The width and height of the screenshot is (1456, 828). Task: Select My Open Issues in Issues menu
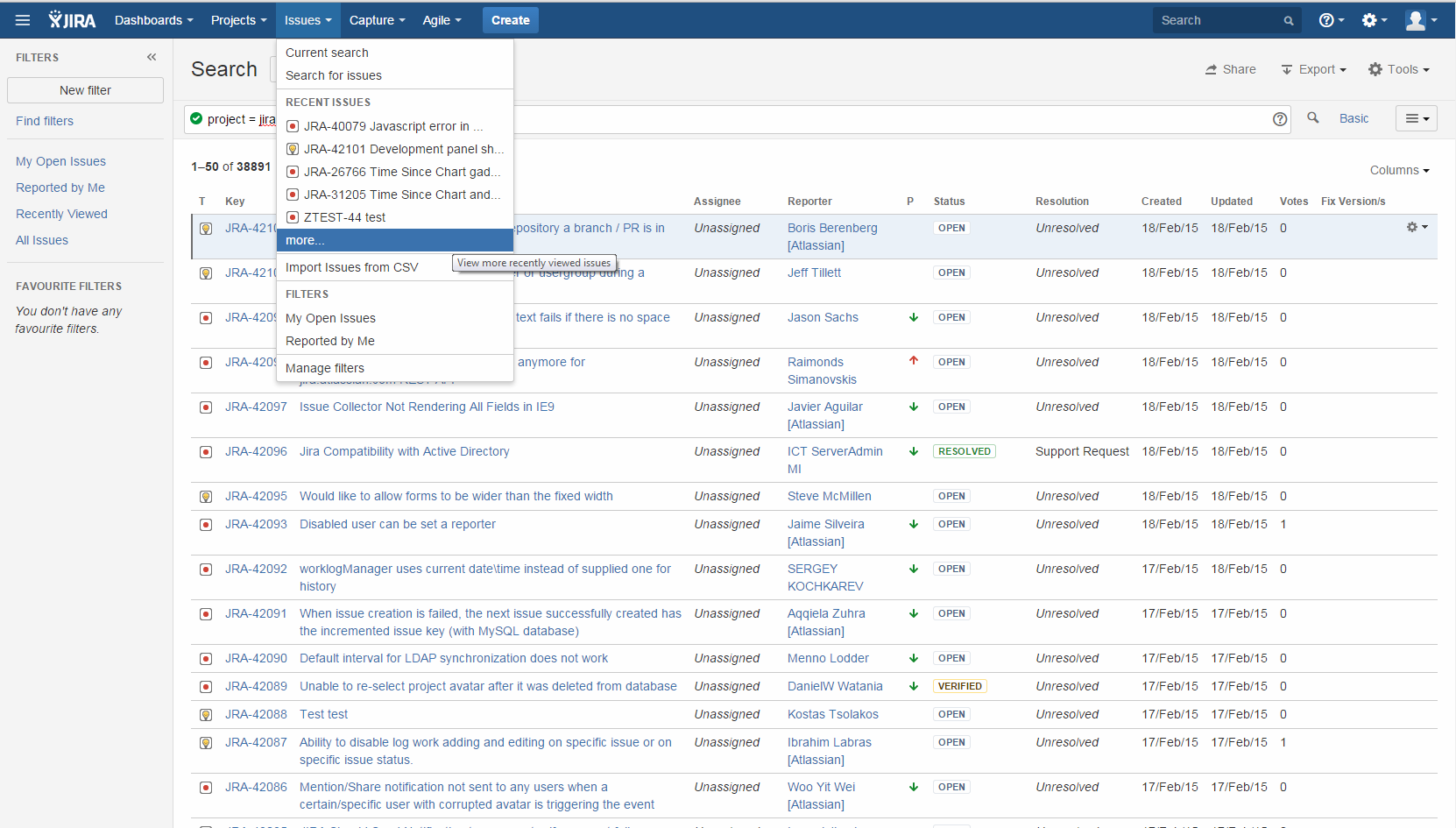395,318
